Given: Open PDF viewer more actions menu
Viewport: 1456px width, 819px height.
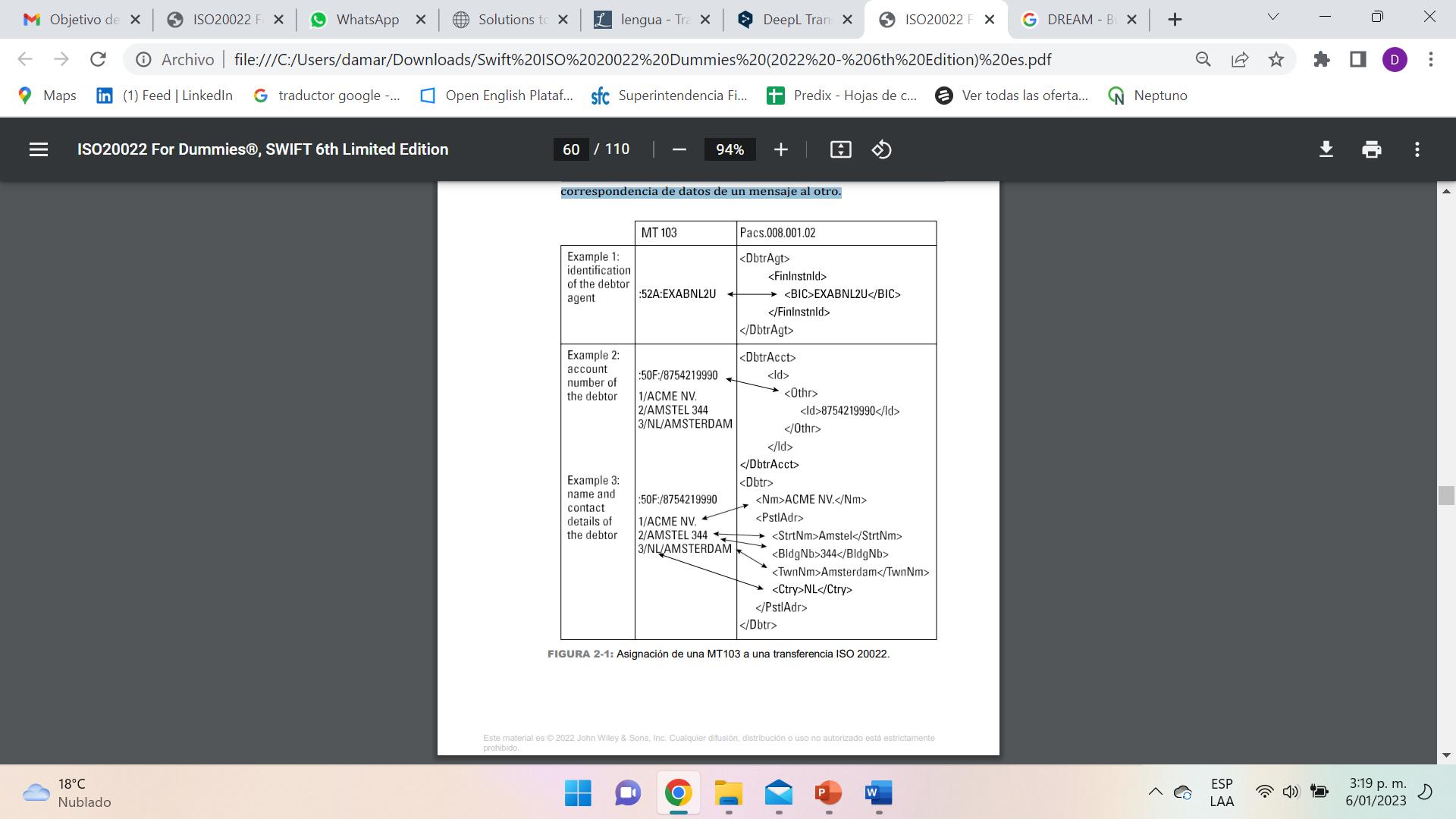Looking at the screenshot, I should [1417, 149].
